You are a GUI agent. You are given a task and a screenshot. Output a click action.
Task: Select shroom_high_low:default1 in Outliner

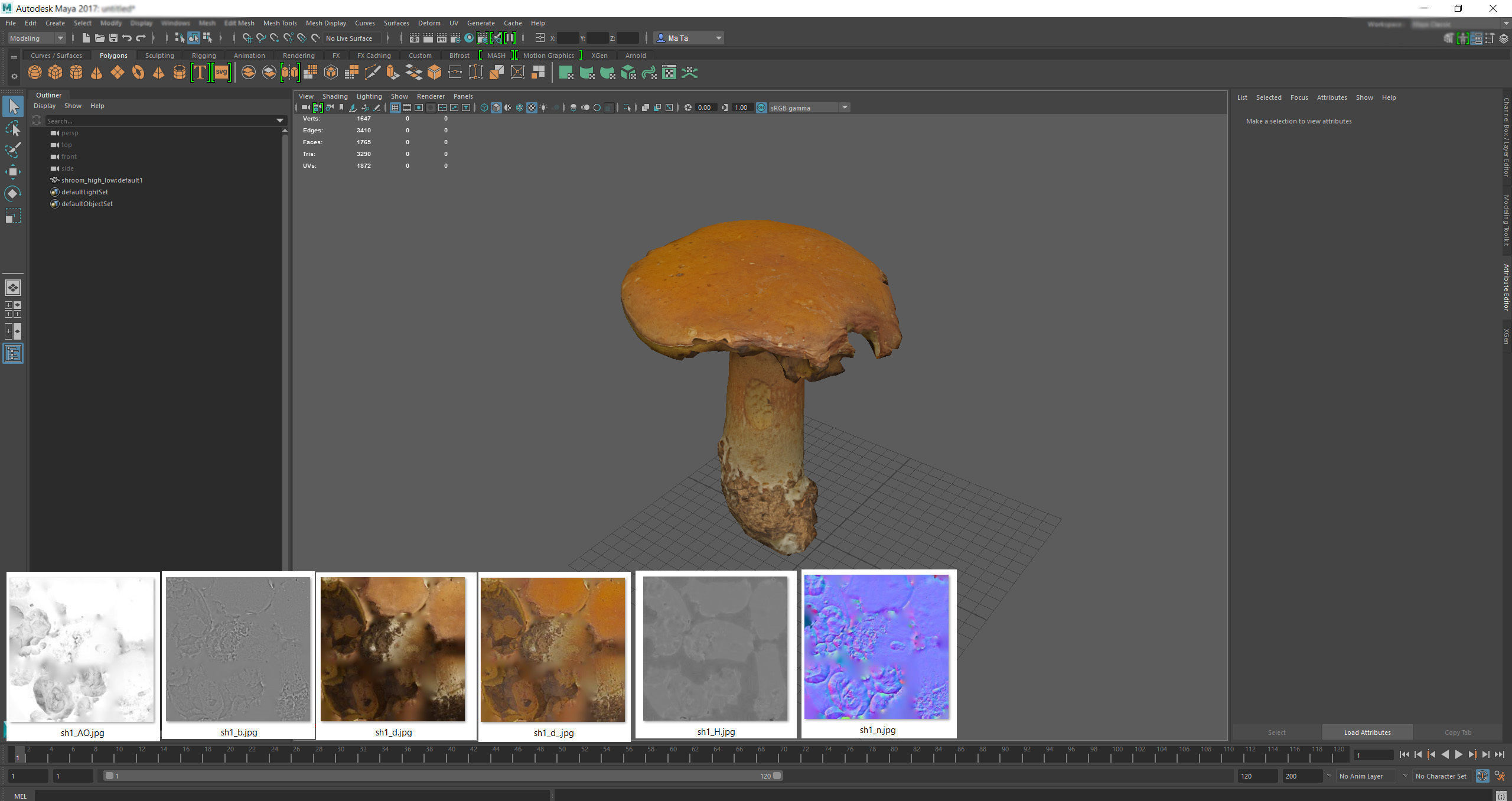tap(102, 180)
